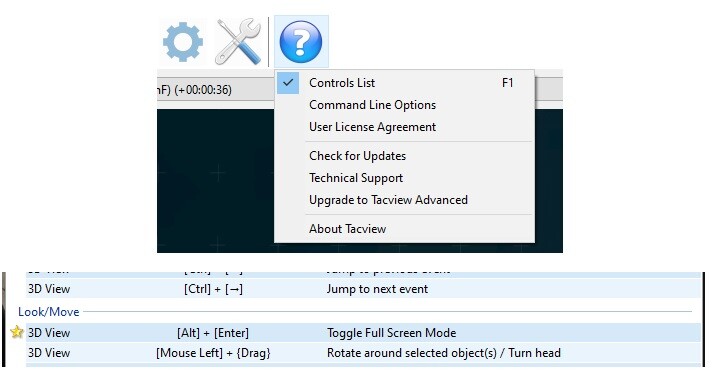Uncheck the Controls List checkmark
Screen dimensions: 714x378
coord(288,83)
